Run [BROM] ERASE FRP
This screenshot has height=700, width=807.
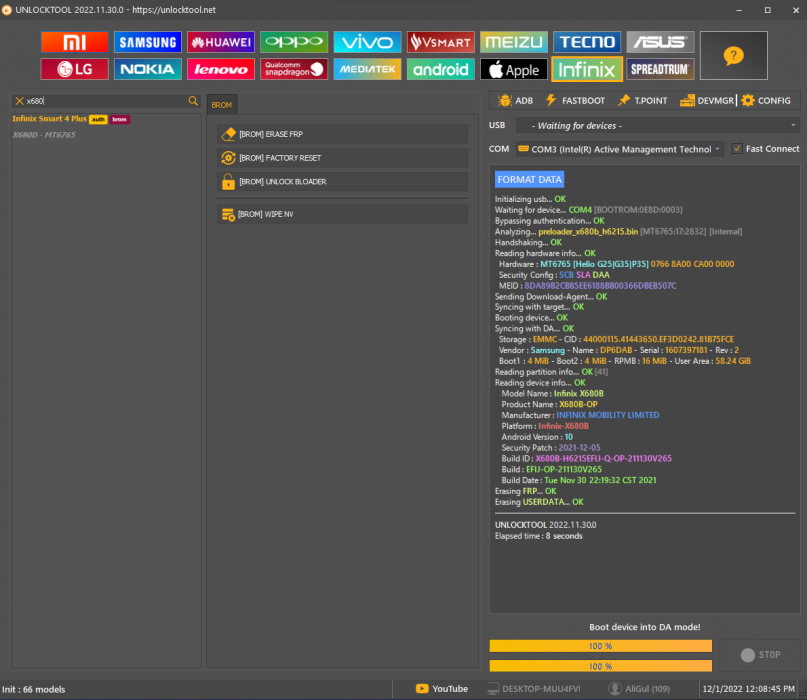click(342, 134)
